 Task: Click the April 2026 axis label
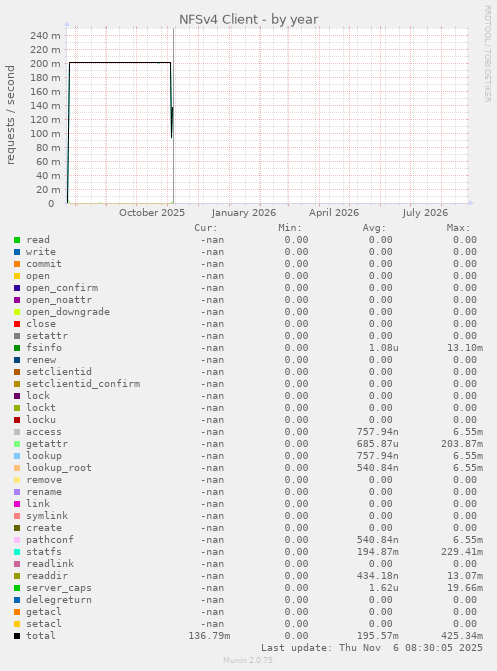click(x=334, y=213)
